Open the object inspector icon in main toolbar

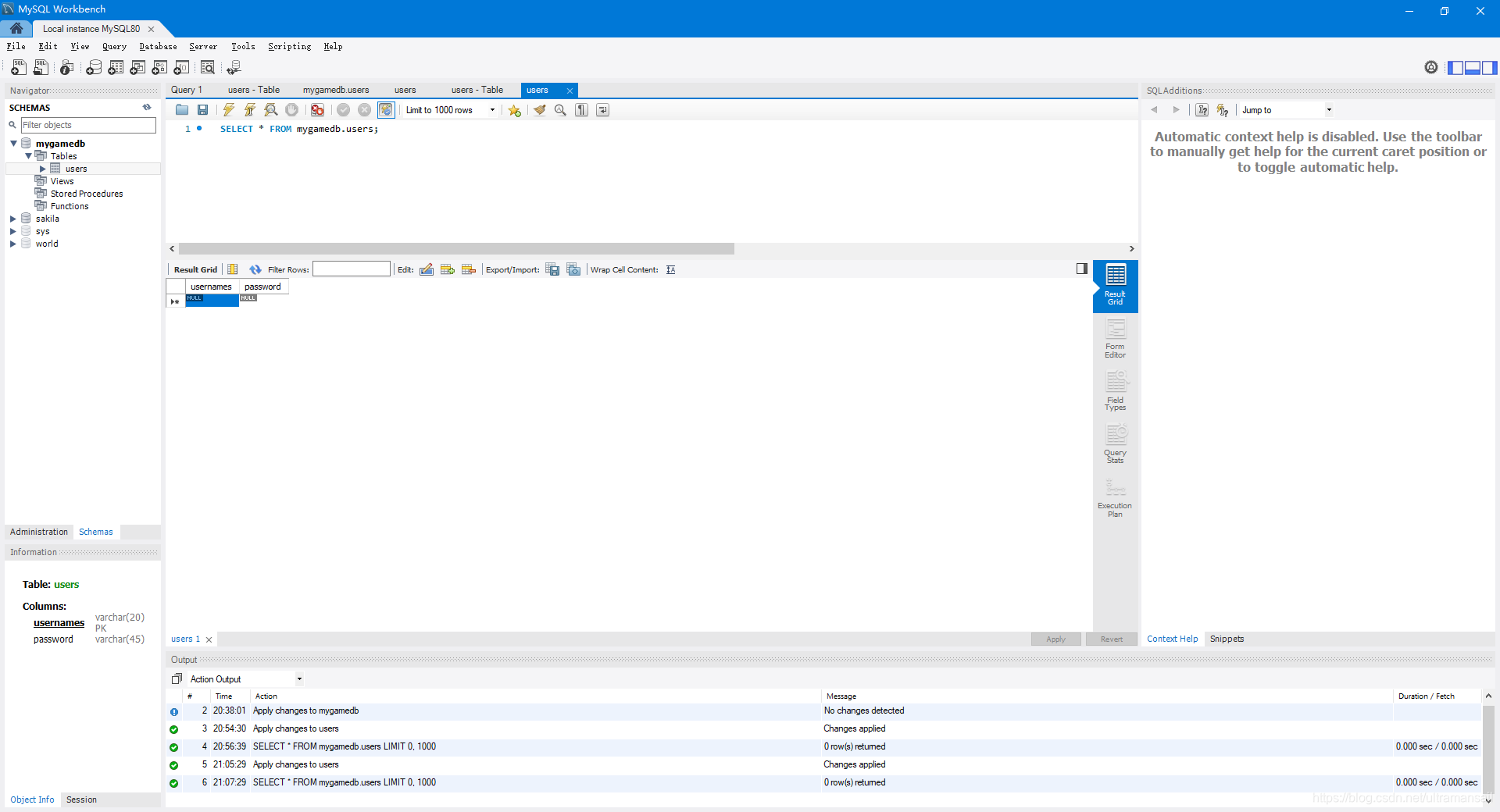[66, 67]
